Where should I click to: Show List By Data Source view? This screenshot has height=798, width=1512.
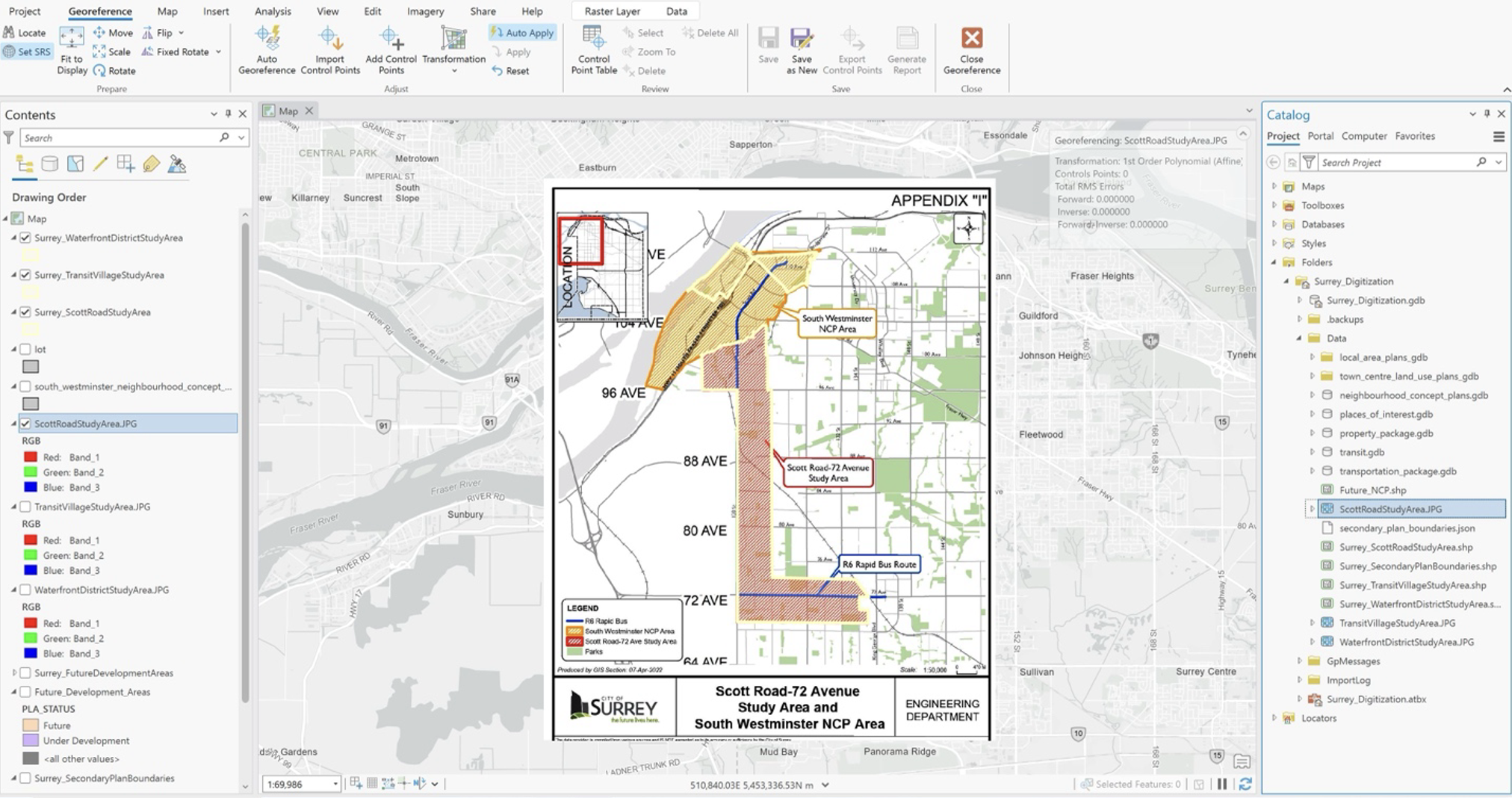tap(49, 164)
